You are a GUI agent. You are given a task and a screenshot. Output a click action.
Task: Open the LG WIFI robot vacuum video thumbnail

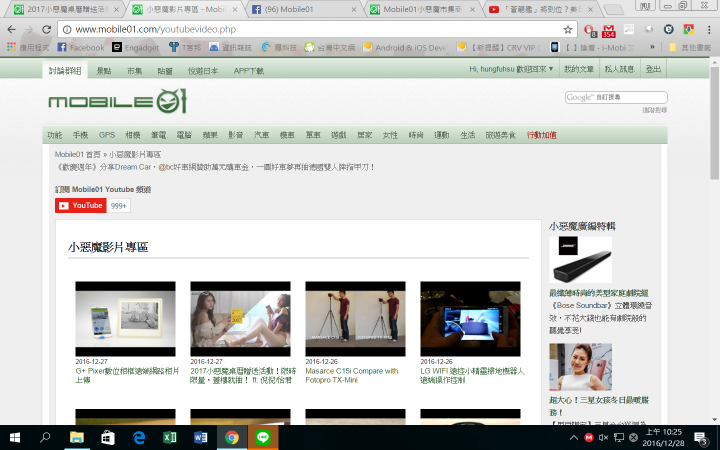[x=470, y=319]
